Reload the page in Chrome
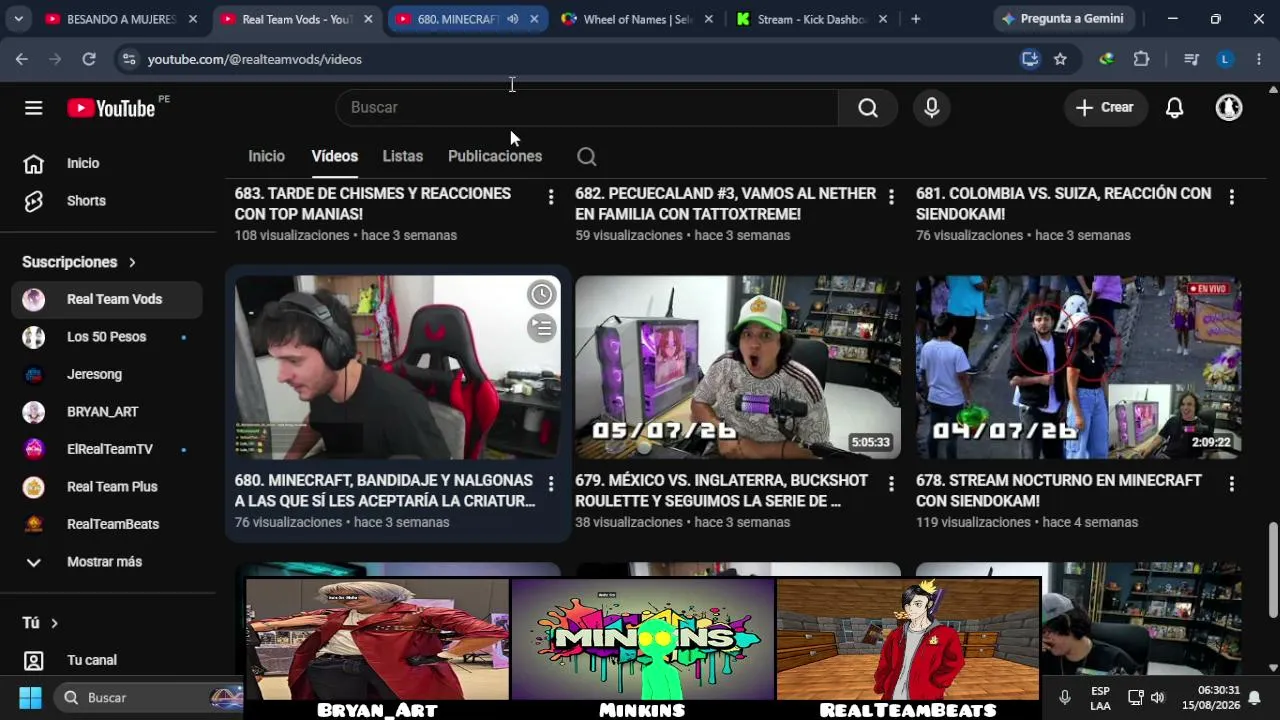This screenshot has width=1280, height=720. (89, 60)
